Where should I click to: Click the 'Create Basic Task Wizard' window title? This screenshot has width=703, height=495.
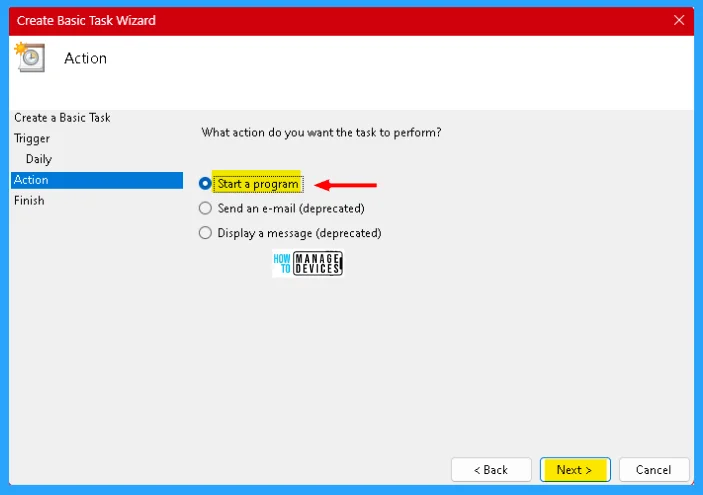coord(86,21)
